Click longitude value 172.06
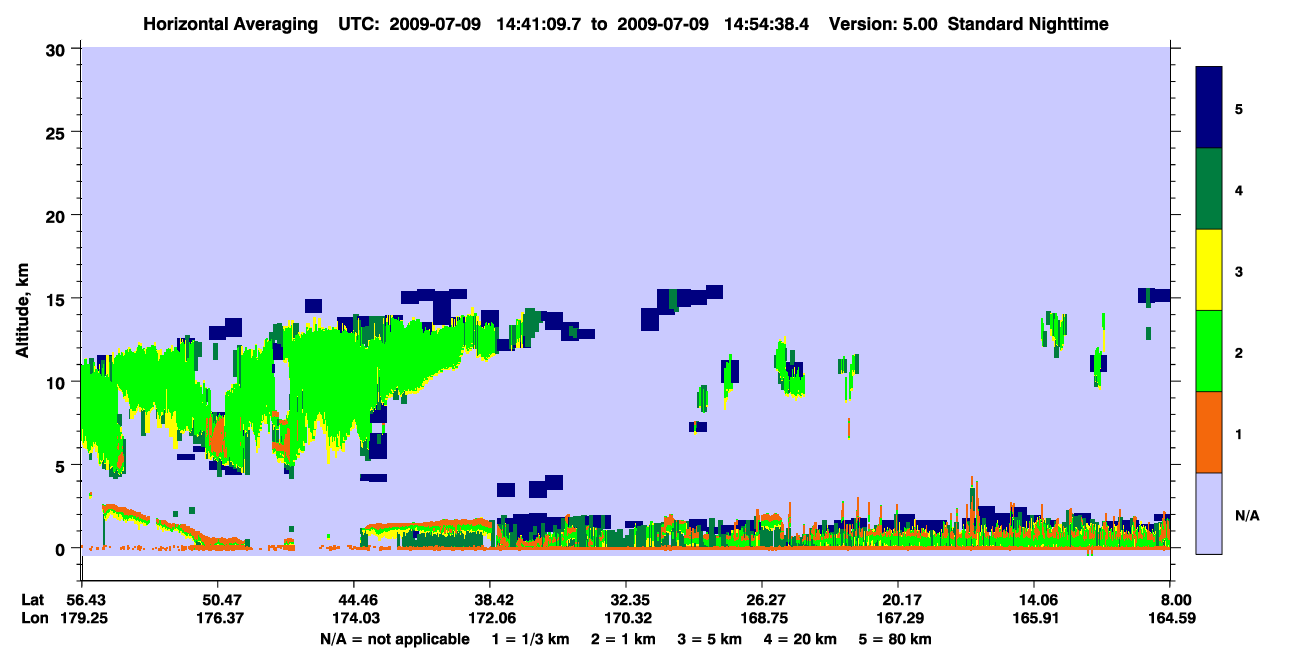This screenshot has width=1300, height=667. (x=490, y=618)
